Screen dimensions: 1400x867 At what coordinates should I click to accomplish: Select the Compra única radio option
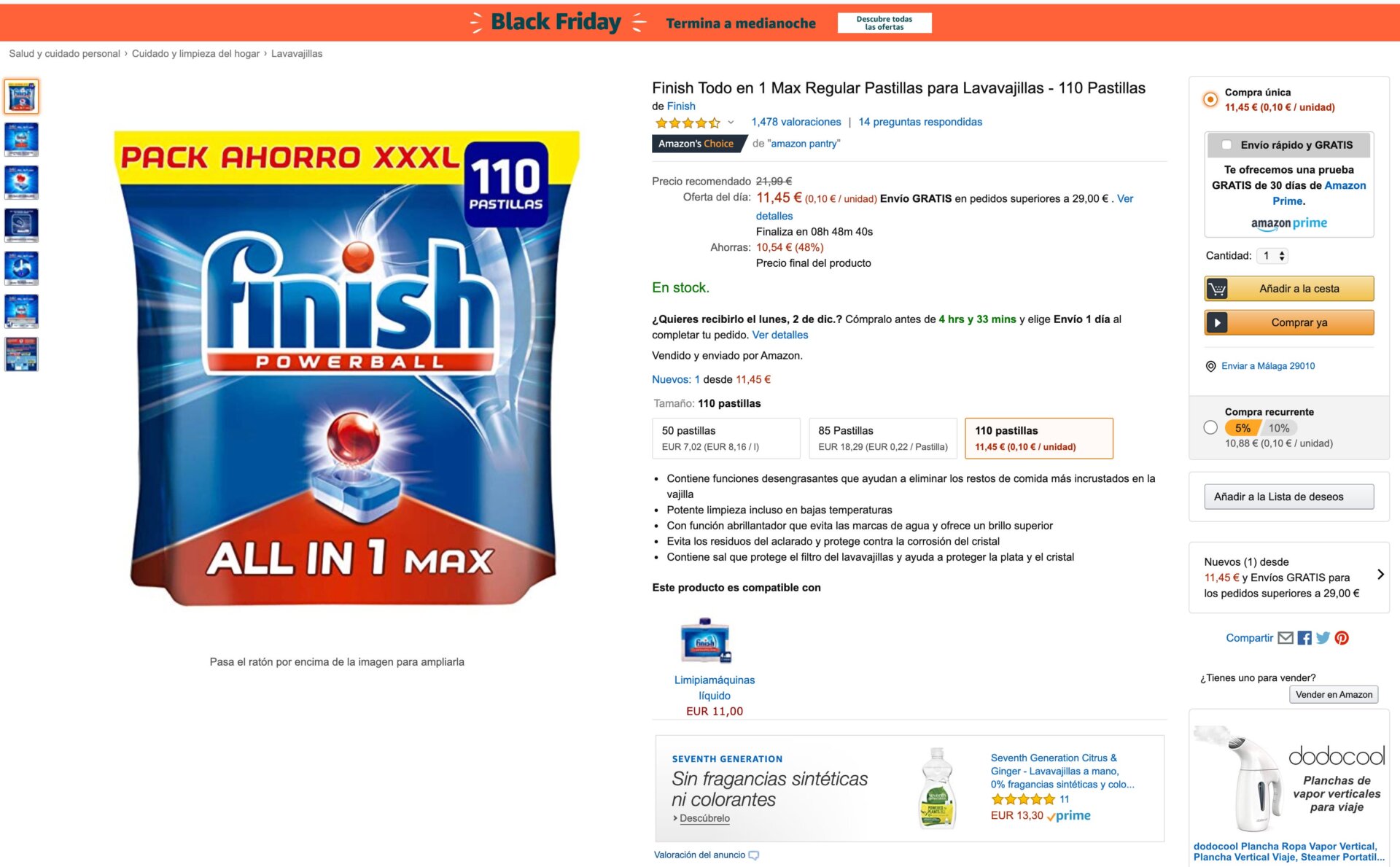(1210, 99)
